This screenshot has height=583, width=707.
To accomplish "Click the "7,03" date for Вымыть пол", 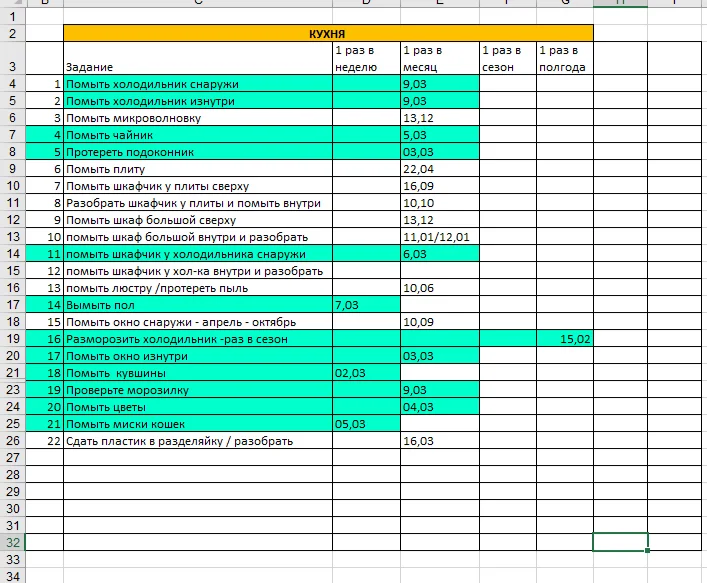I will (366, 305).
